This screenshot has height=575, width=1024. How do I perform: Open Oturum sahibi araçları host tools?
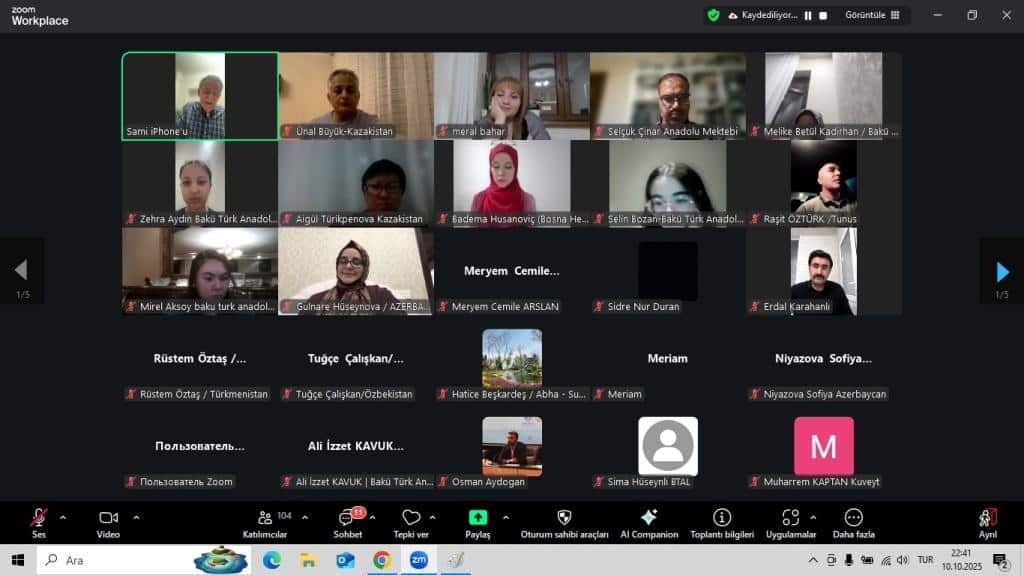tap(564, 522)
